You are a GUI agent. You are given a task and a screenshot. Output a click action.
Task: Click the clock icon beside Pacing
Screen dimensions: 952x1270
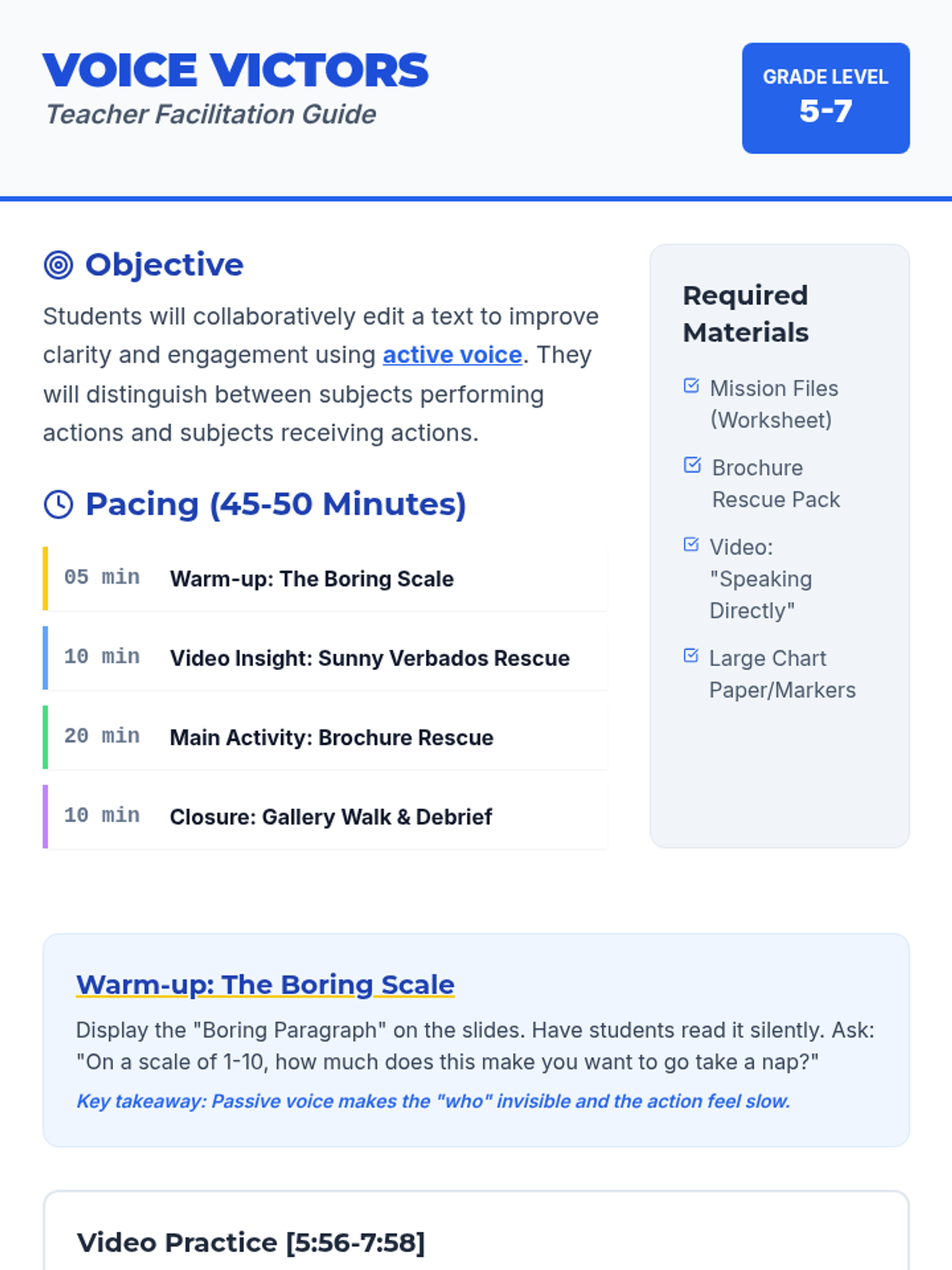(58, 504)
